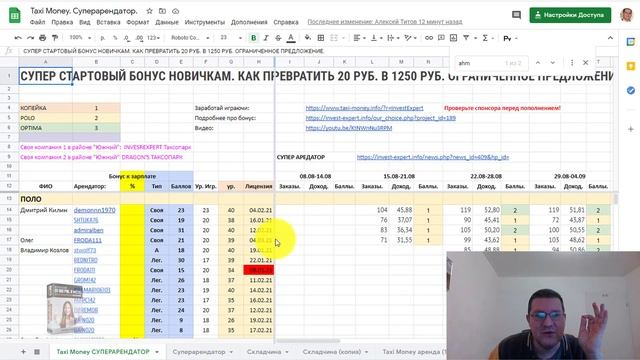Click the move to folder icon
The height and width of the screenshot is (360, 640).
[162, 11]
